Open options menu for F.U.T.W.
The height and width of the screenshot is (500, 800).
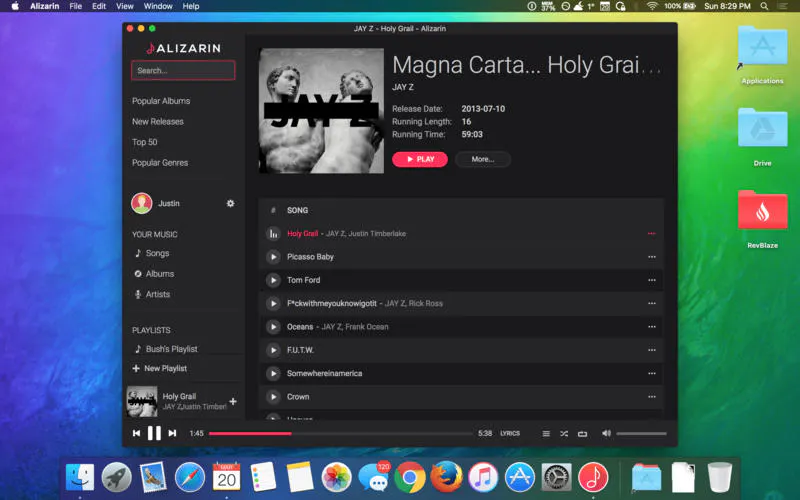[652, 350]
